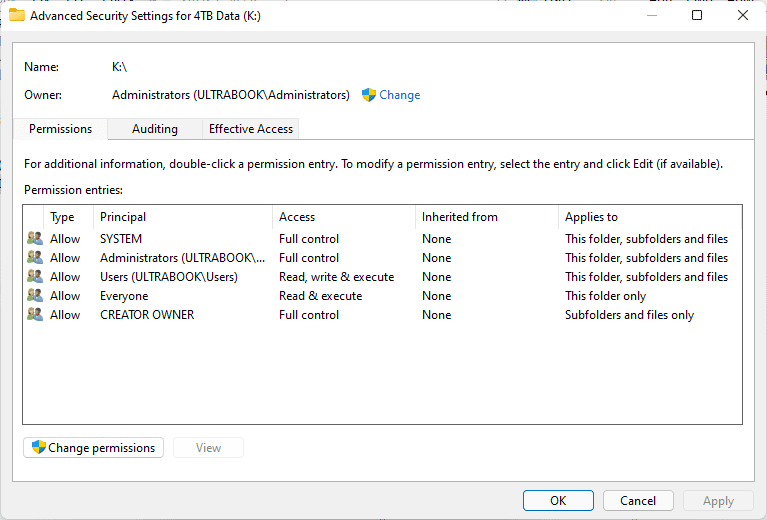The width and height of the screenshot is (767, 520).
Task: Click the group icon for CREATOR OWNER
Action: [x=35, y=315]
